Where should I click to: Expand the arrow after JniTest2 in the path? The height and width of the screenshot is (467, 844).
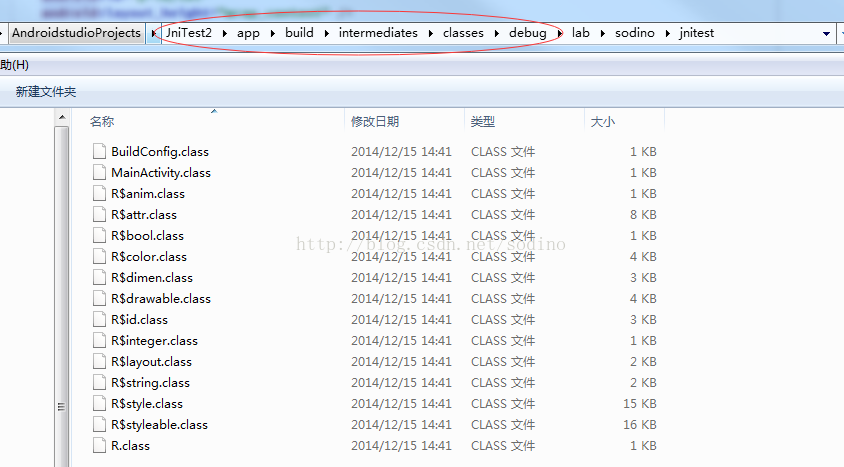225,33
